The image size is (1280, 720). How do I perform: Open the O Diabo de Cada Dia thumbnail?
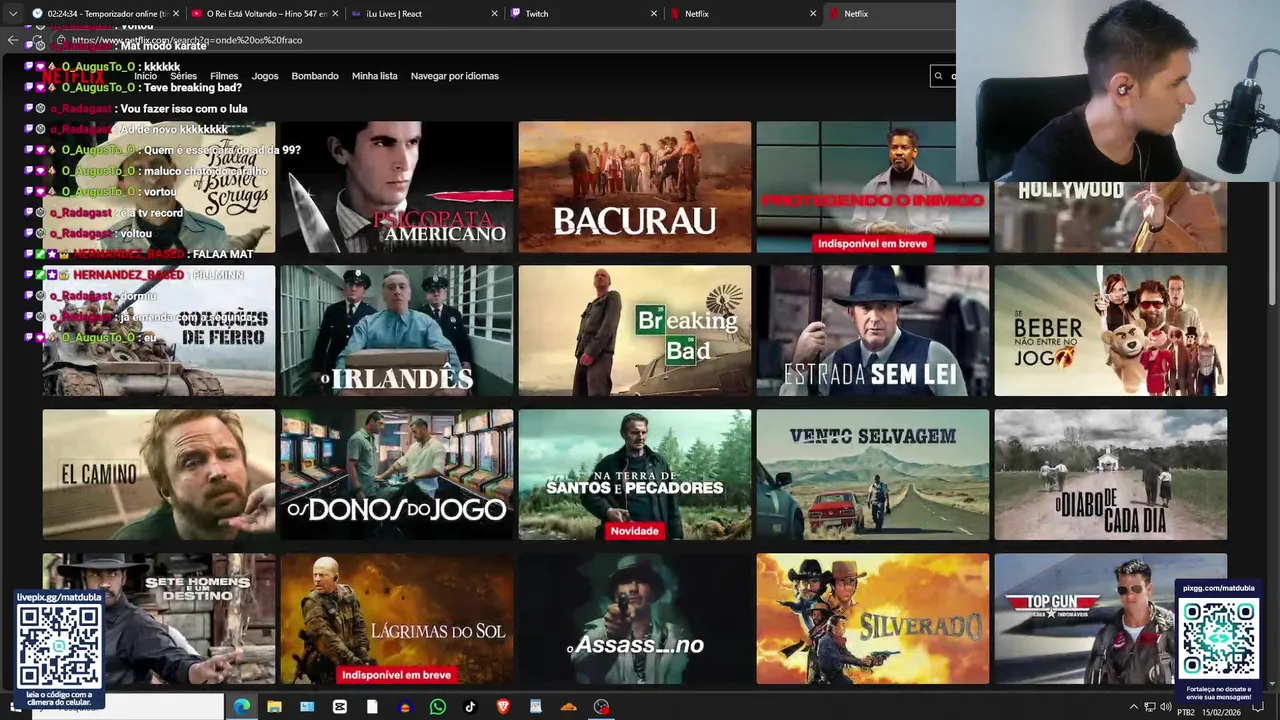(x=1111, y=475)
